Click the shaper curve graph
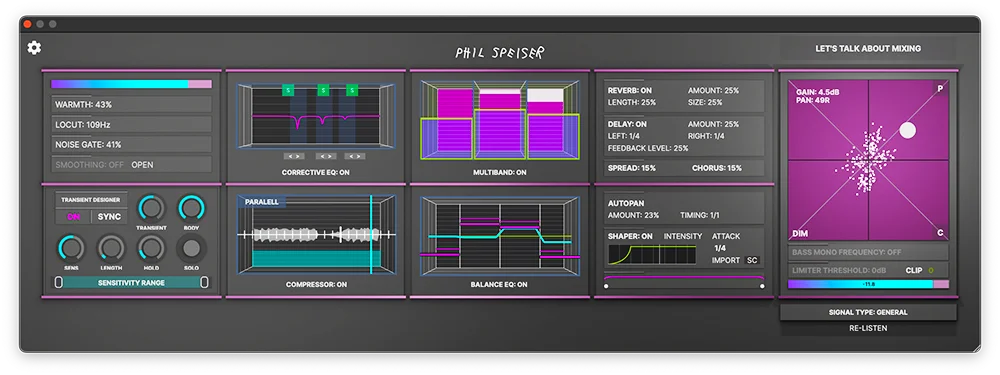This screenshot has height=375, width=1000. pyautogui.click(x=652, y=254)
